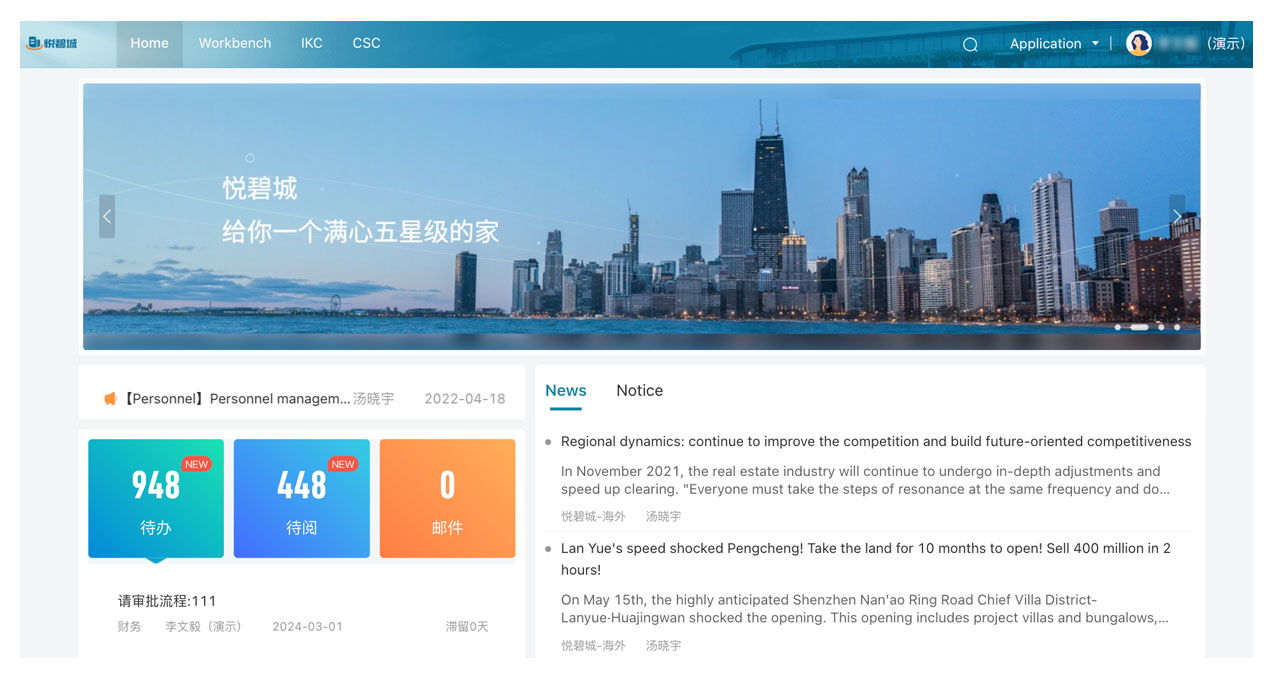The height and width of the screenshot is (676, 1274).
Task: Click the NEW badge on 448 card
Action: point(343,464)
